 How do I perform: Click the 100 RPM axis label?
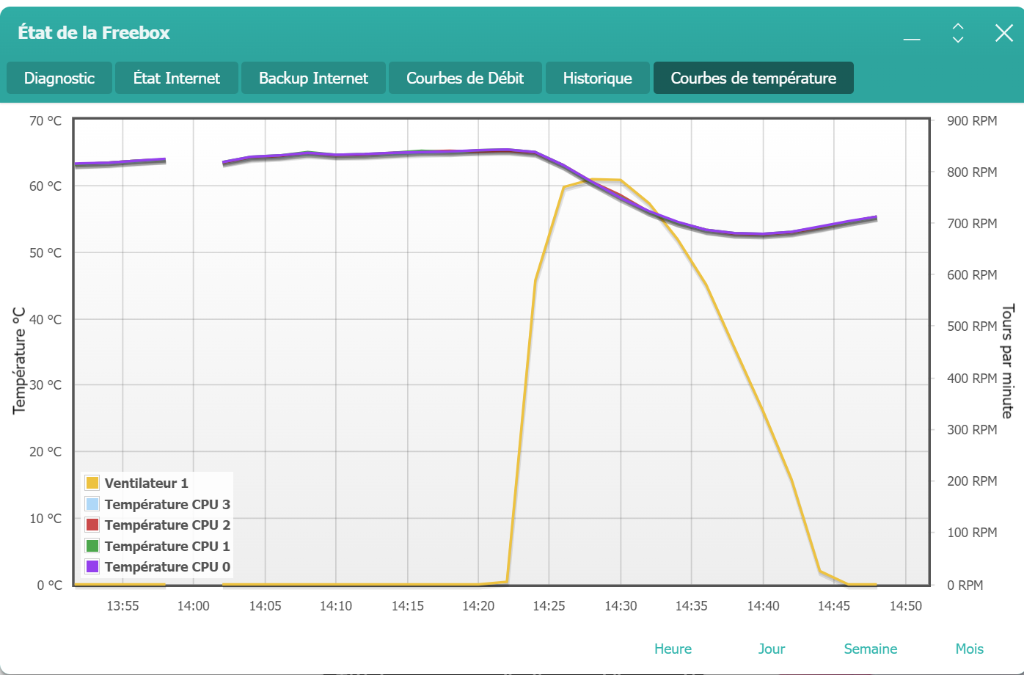click(972, 532)
